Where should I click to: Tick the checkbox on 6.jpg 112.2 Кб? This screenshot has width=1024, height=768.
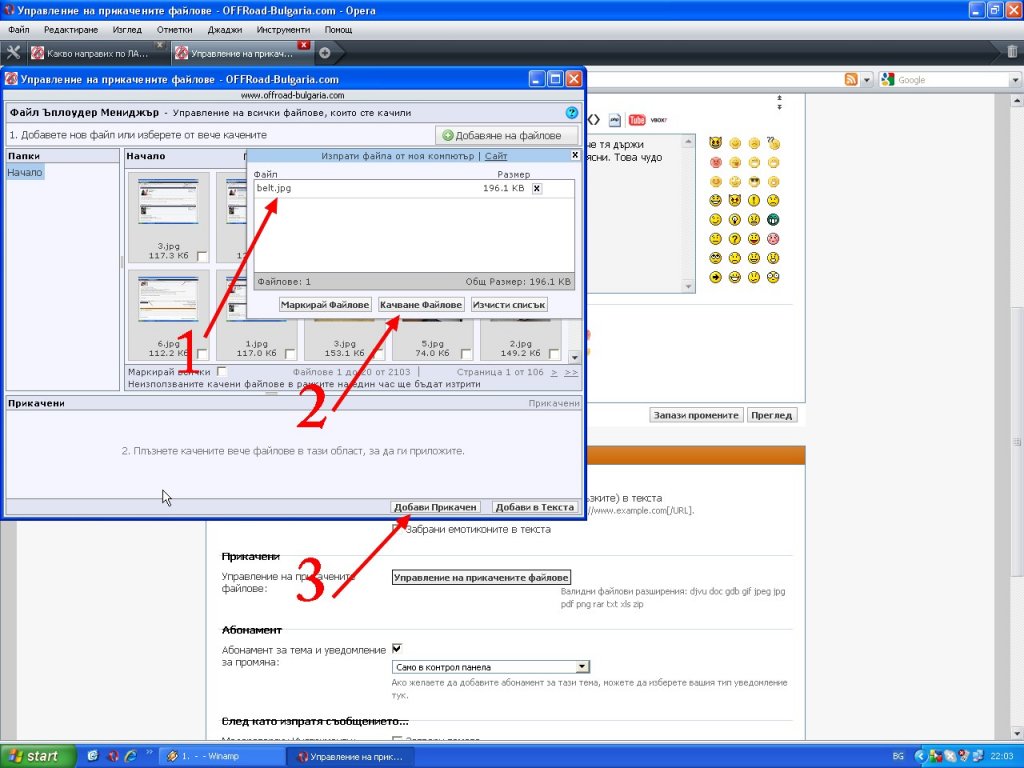tap(202, 354)
